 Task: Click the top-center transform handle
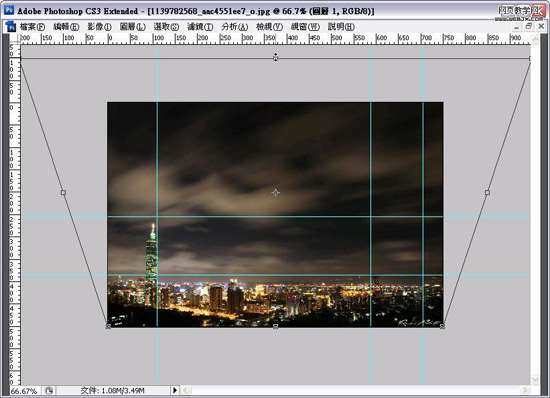(276, 58)
